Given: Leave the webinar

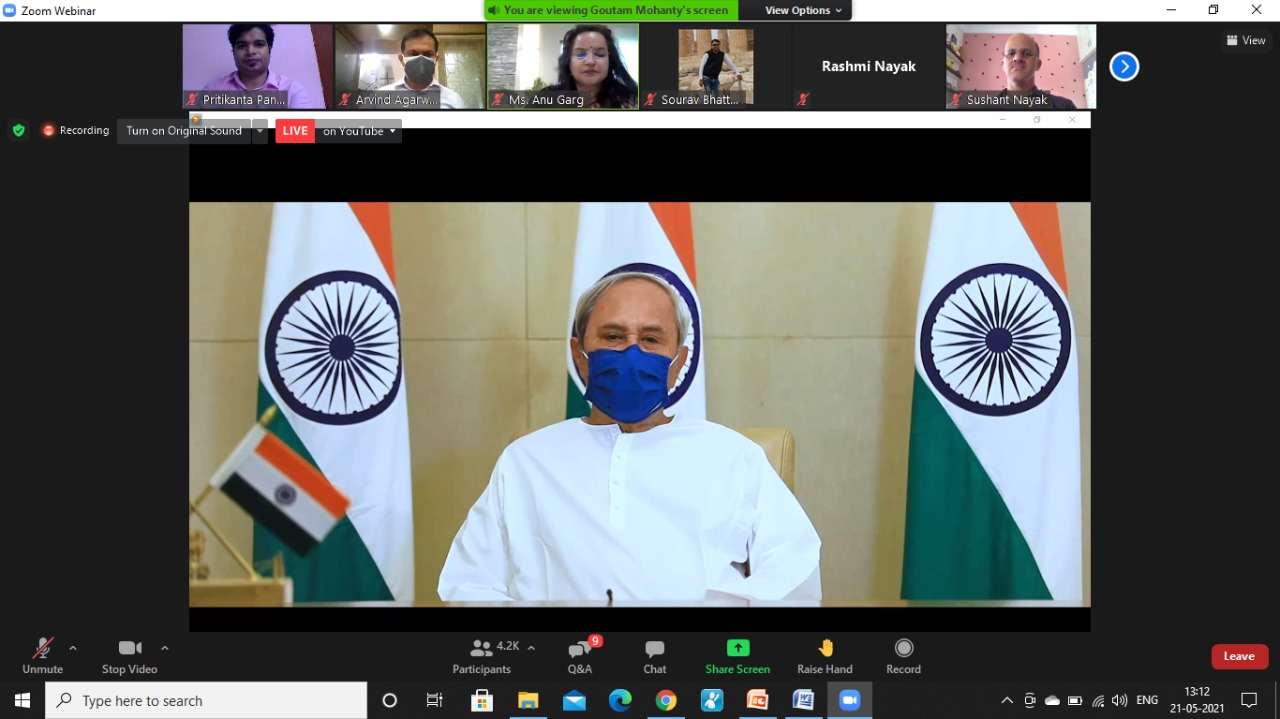Looking at the screenshot, I should (1240, 656).
